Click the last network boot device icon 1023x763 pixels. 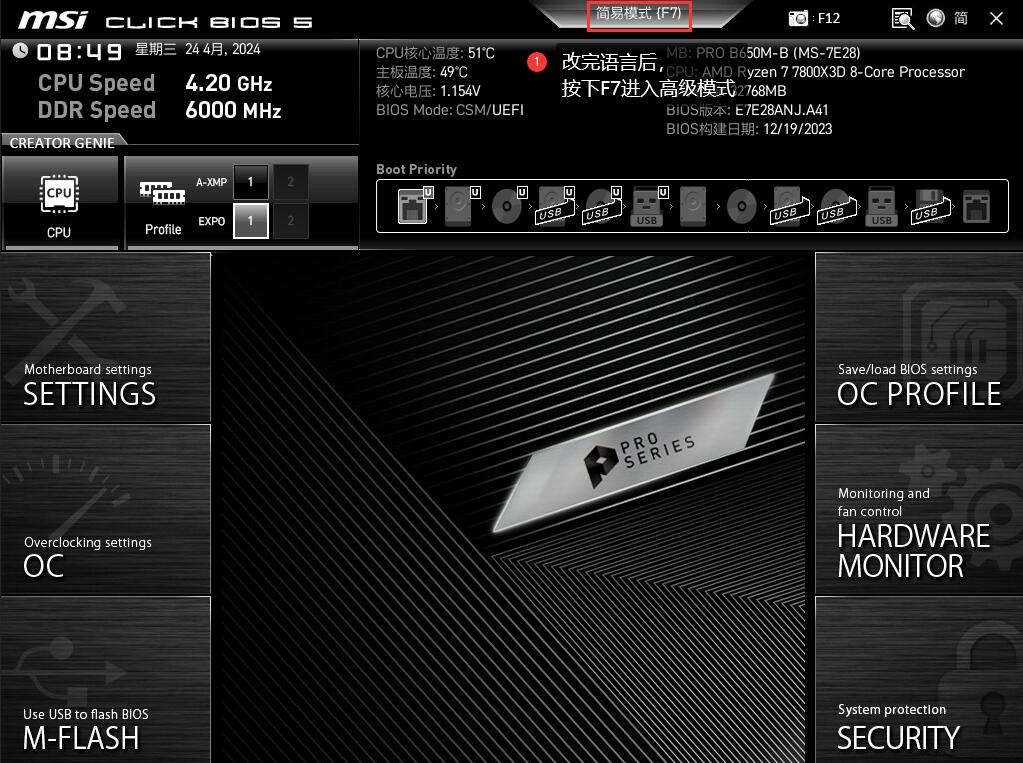975,206
